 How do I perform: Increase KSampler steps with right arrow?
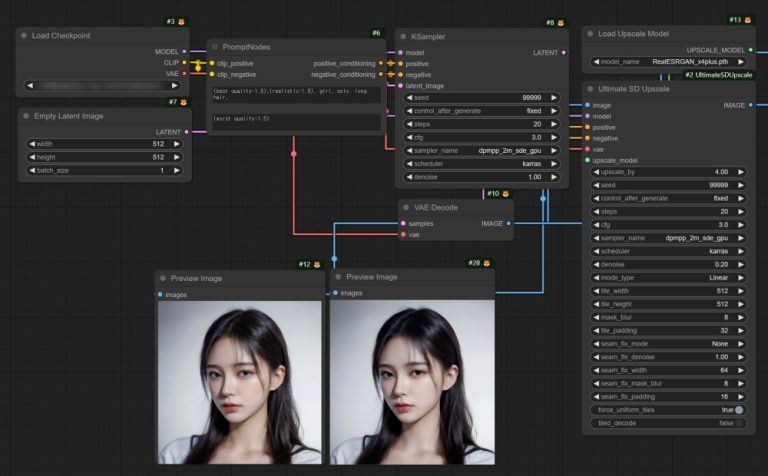[x=553, y=124]
